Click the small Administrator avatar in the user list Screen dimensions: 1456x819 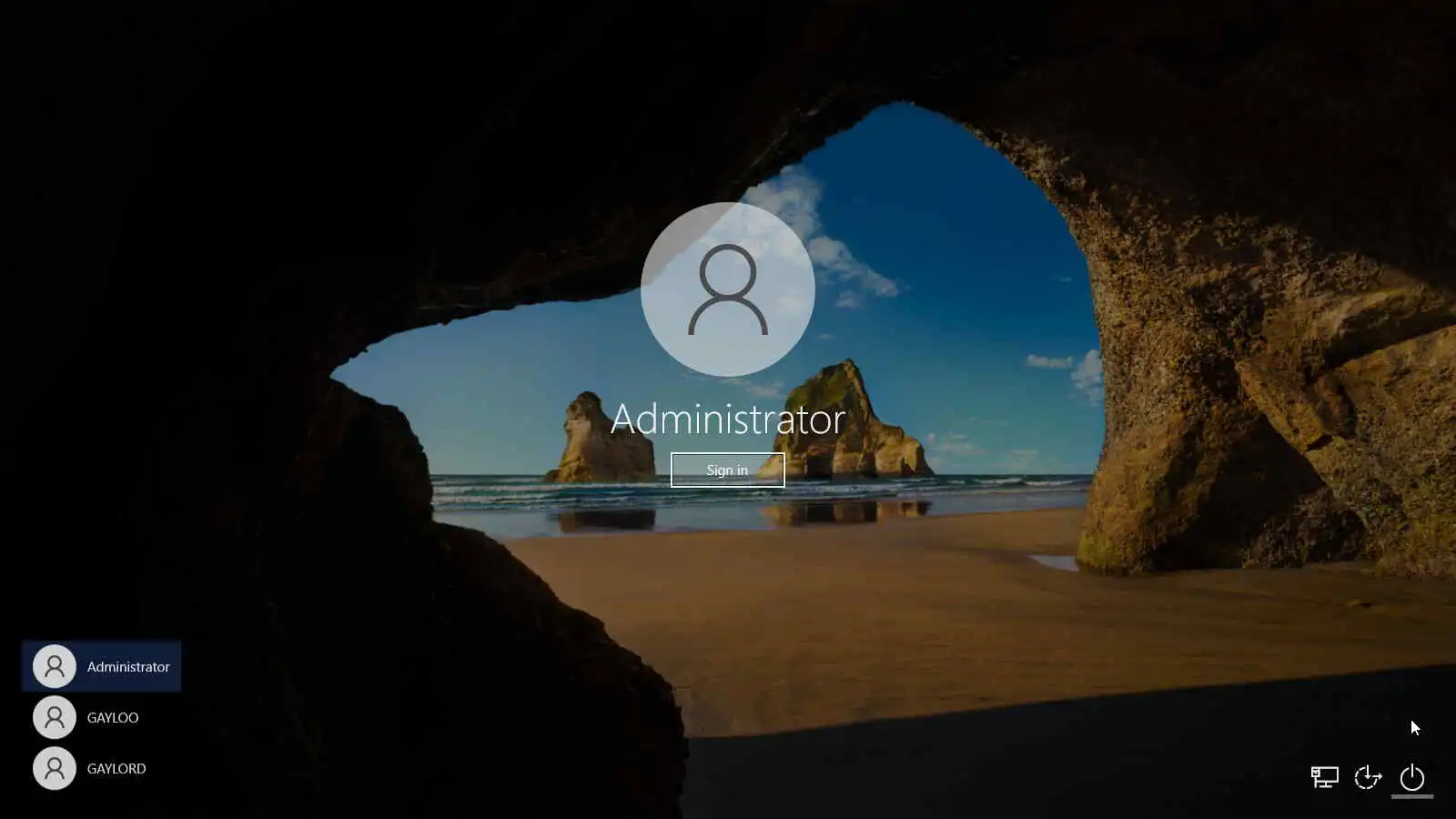click(x=55, y=666)
